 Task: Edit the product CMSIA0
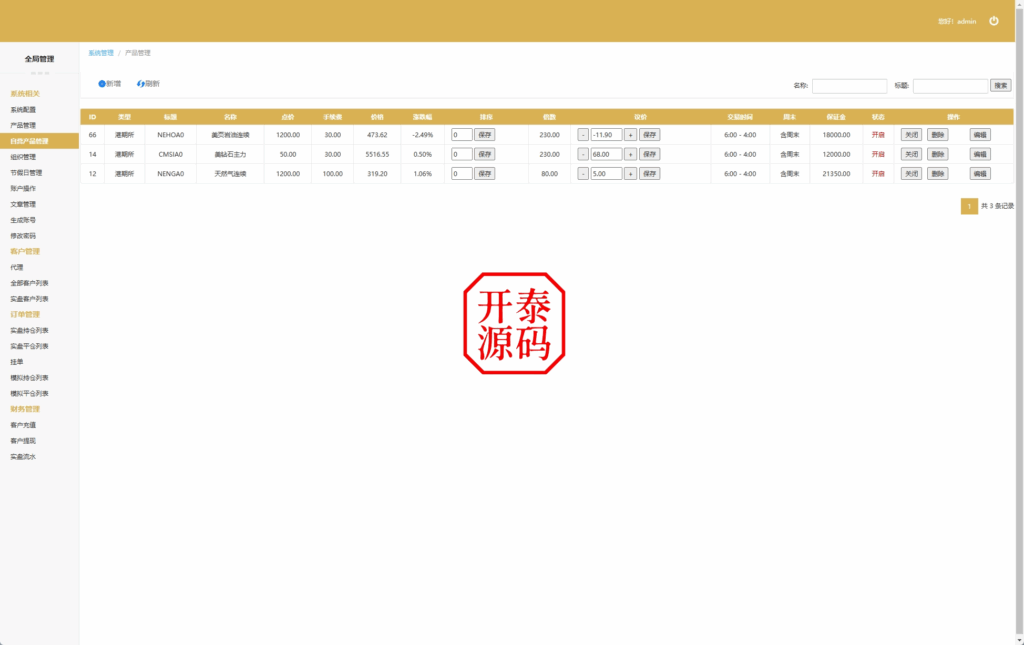[x=980, y=154]
